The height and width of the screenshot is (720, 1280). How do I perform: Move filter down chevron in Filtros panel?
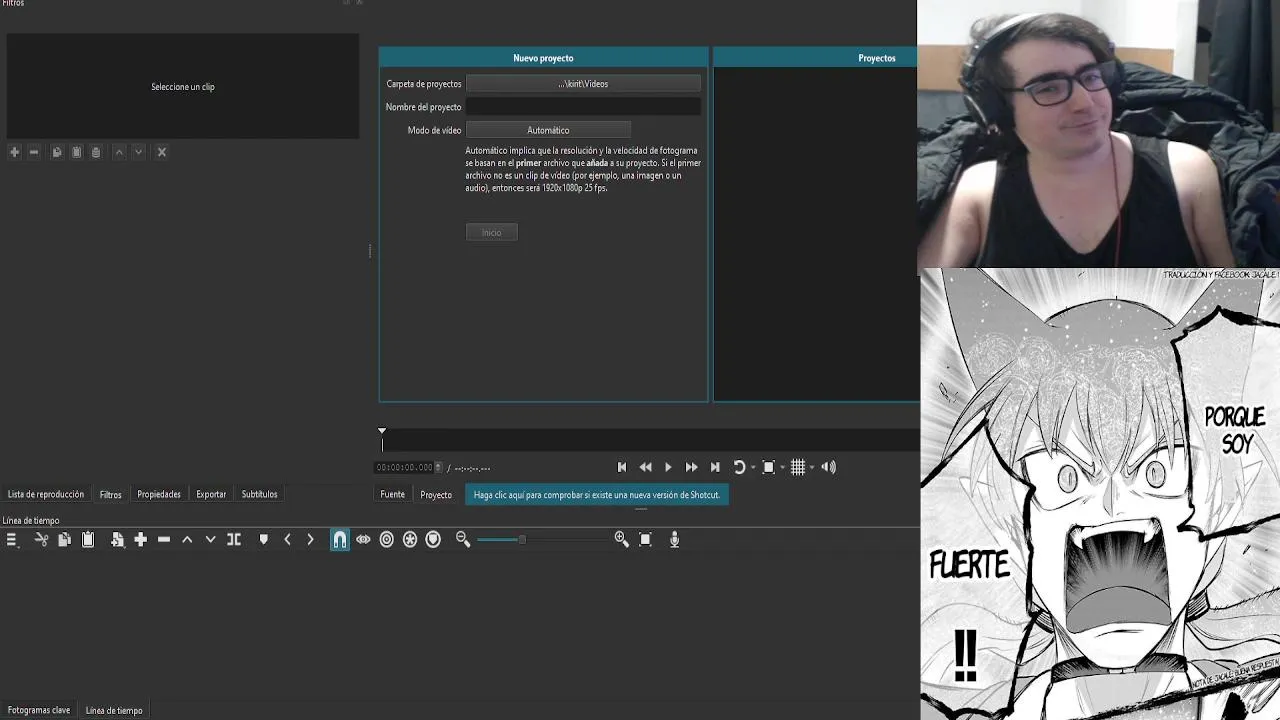pyautogui.click(x=139, y=152)
